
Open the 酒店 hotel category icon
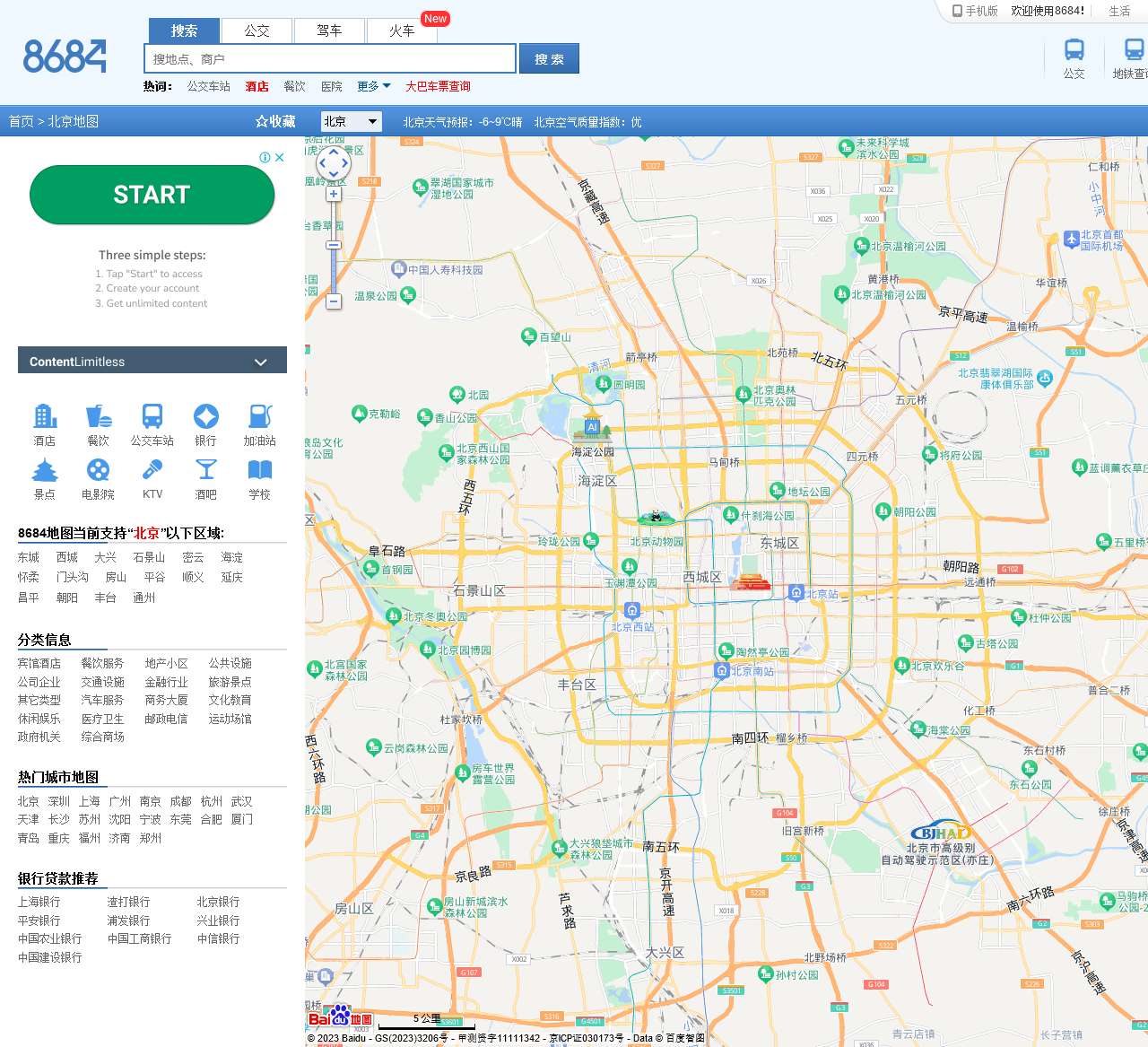45,416
